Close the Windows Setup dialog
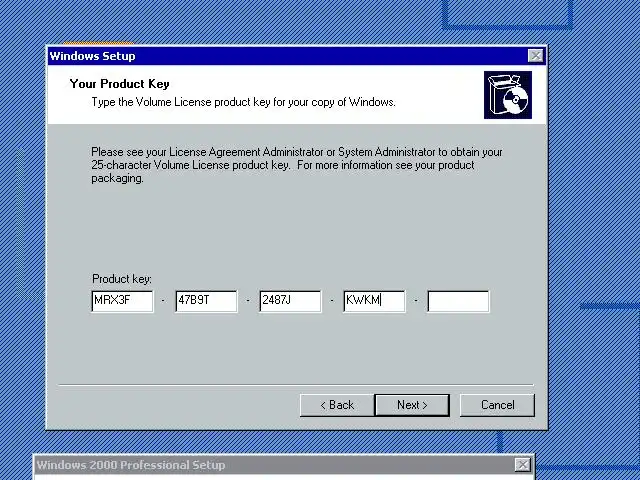 click(536, 56)
